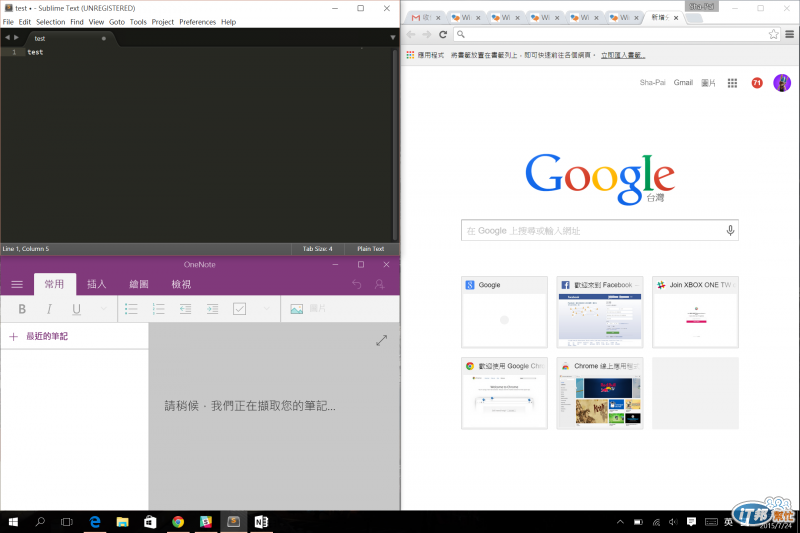
Task: Insert picture using OneNote image icon
Action: [296, 309]
